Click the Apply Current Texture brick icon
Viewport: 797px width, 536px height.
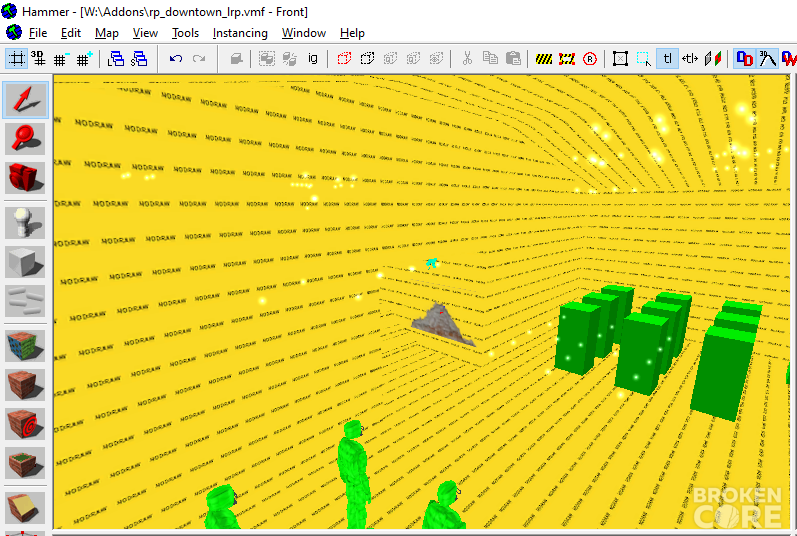(x=25, y=385)
